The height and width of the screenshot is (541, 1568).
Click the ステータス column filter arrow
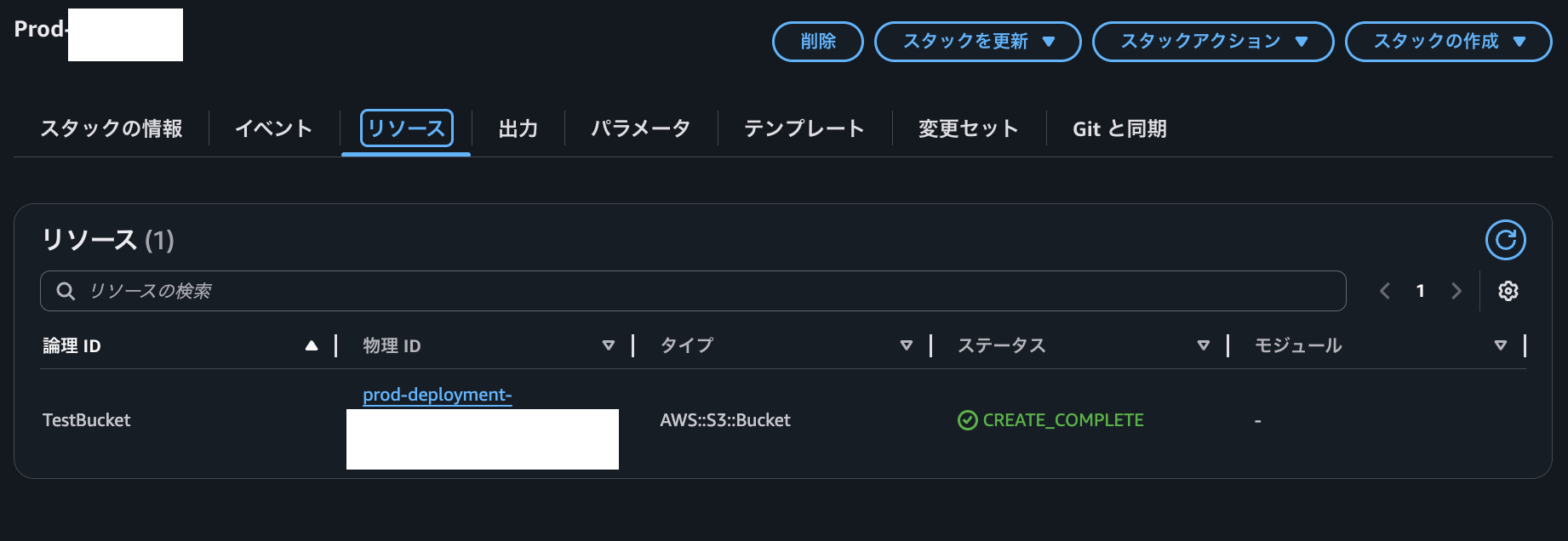coord(1203,345)
